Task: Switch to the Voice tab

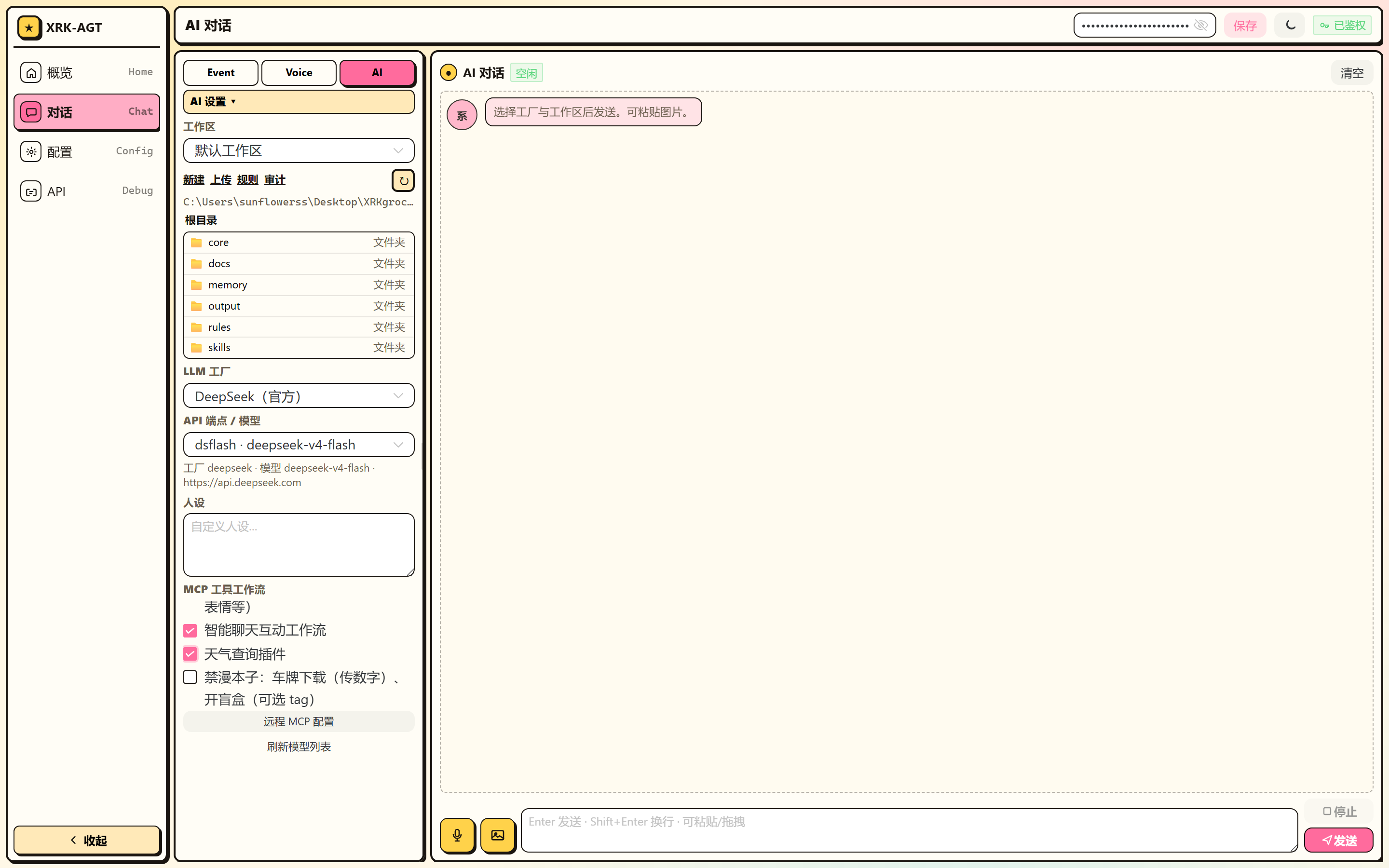Action: [299, 72]
